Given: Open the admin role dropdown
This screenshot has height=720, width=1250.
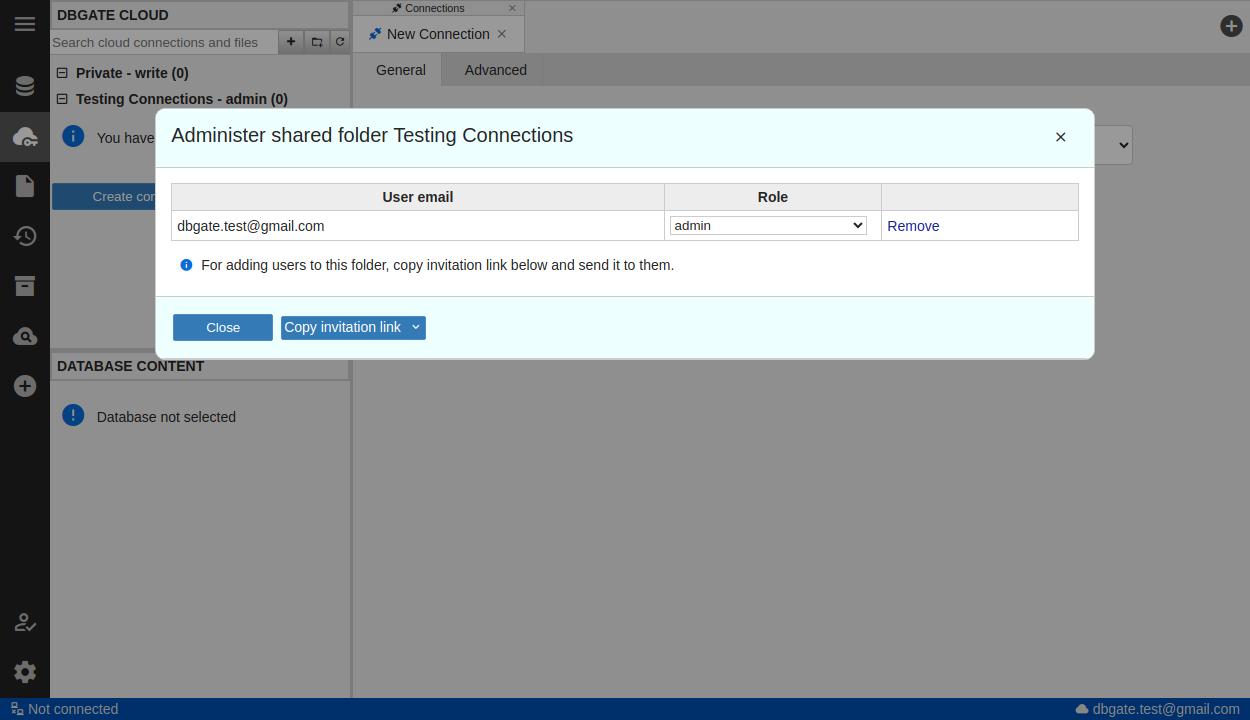Looking at the screenshot, I should tap(768, 226).
